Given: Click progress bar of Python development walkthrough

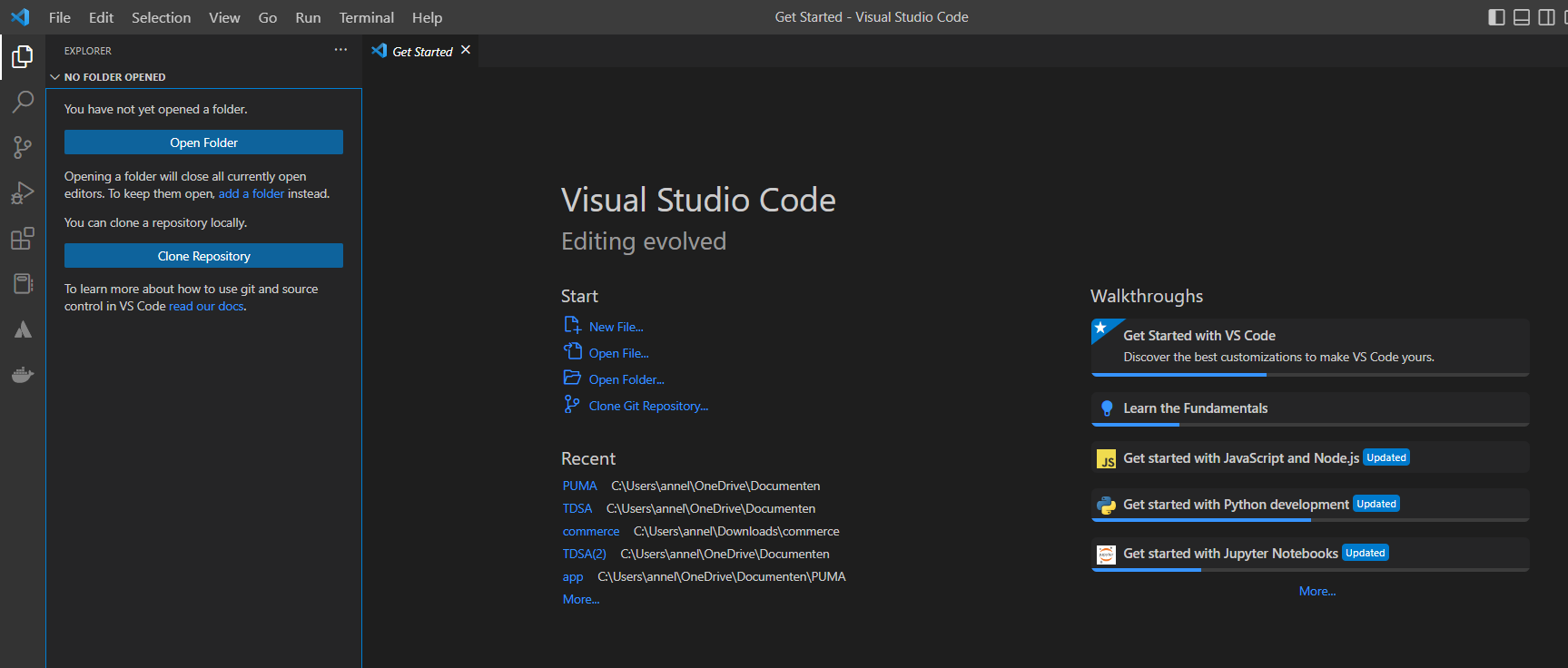Looking at the screenshot, I should click(1310, 520).
